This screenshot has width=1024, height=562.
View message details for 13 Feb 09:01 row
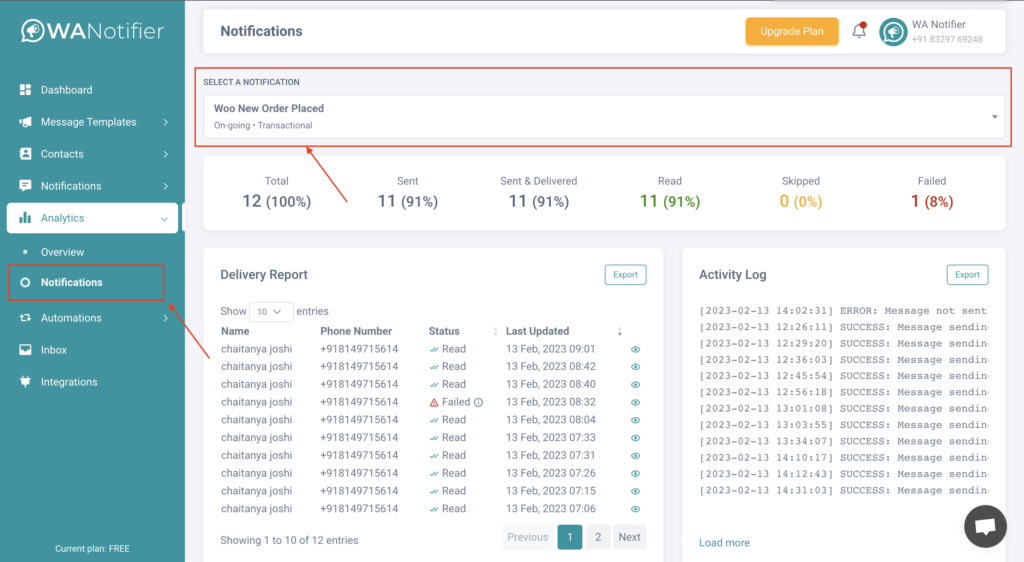(635, 349)
